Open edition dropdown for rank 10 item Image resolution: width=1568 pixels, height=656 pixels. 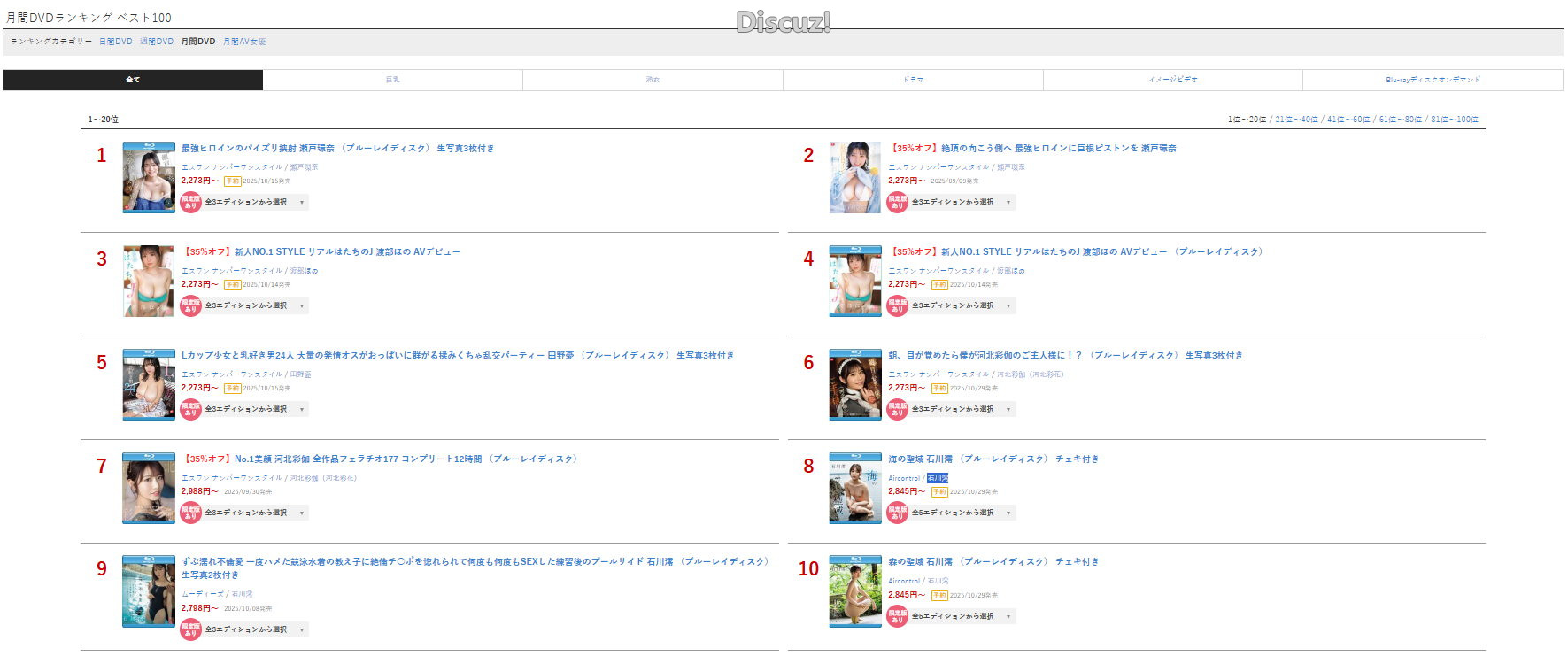tap(962, 616)
